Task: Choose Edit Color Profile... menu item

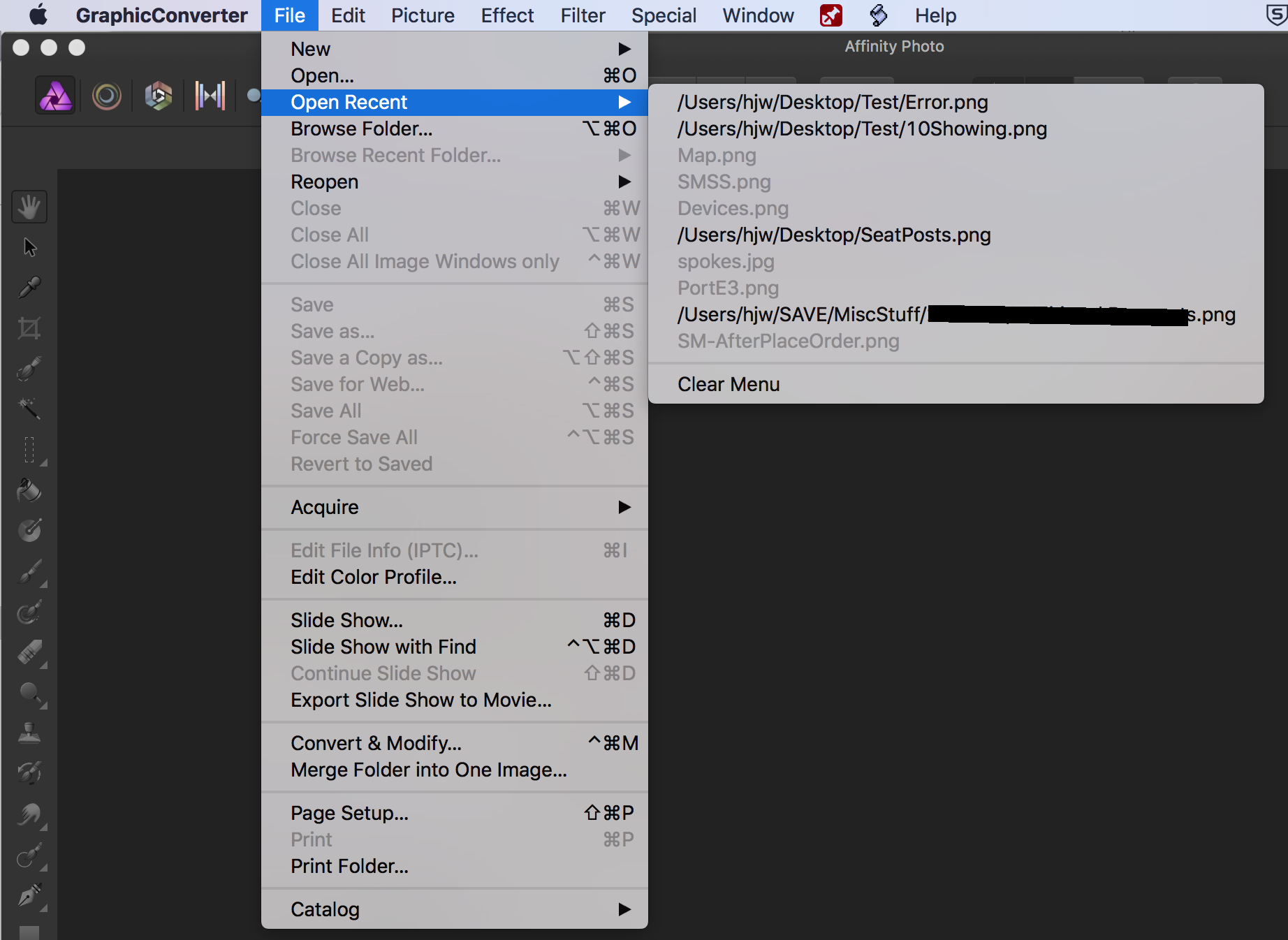Action: [454, 577]
